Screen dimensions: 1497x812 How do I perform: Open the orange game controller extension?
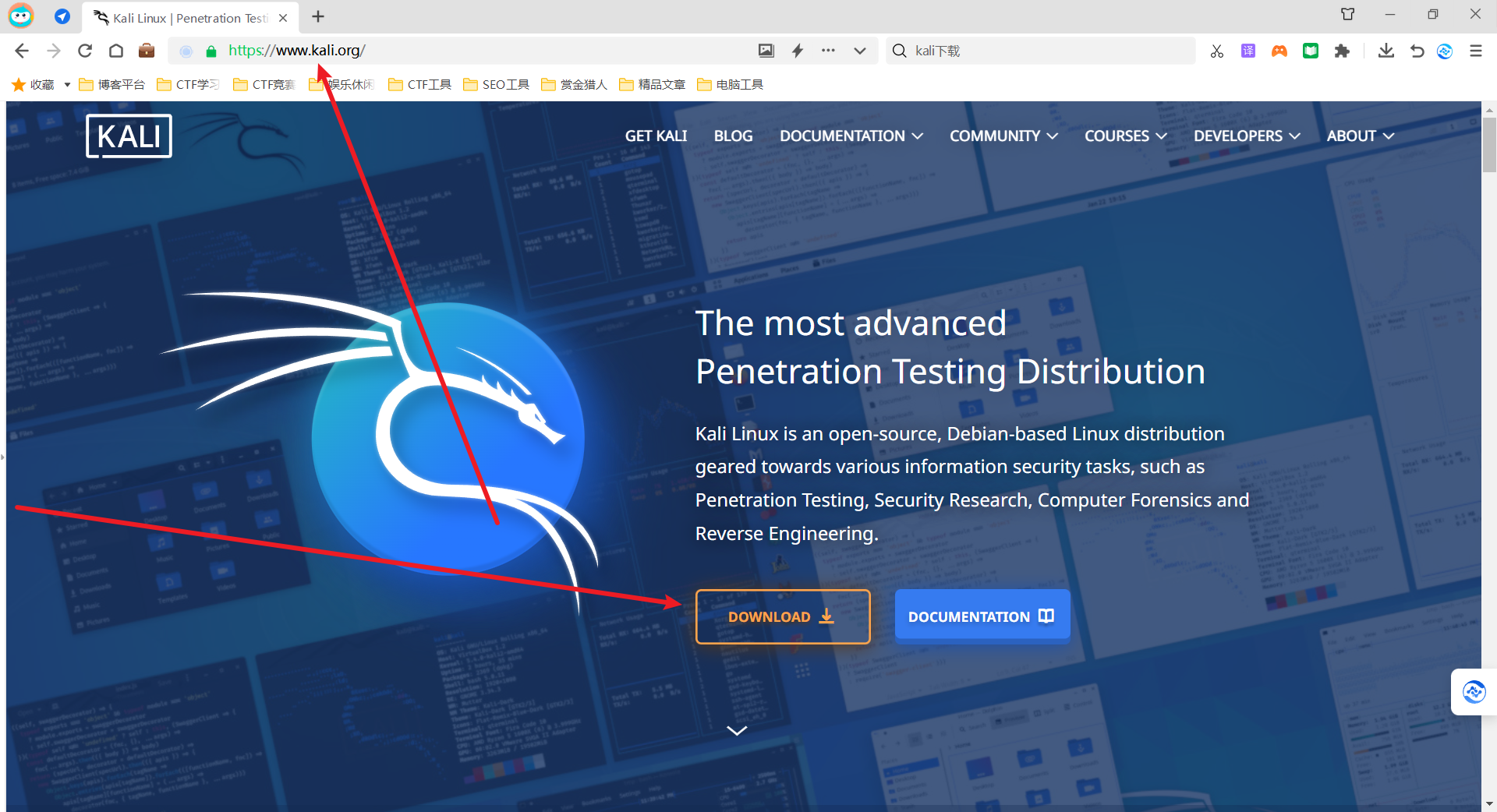tap(1279, 51)
